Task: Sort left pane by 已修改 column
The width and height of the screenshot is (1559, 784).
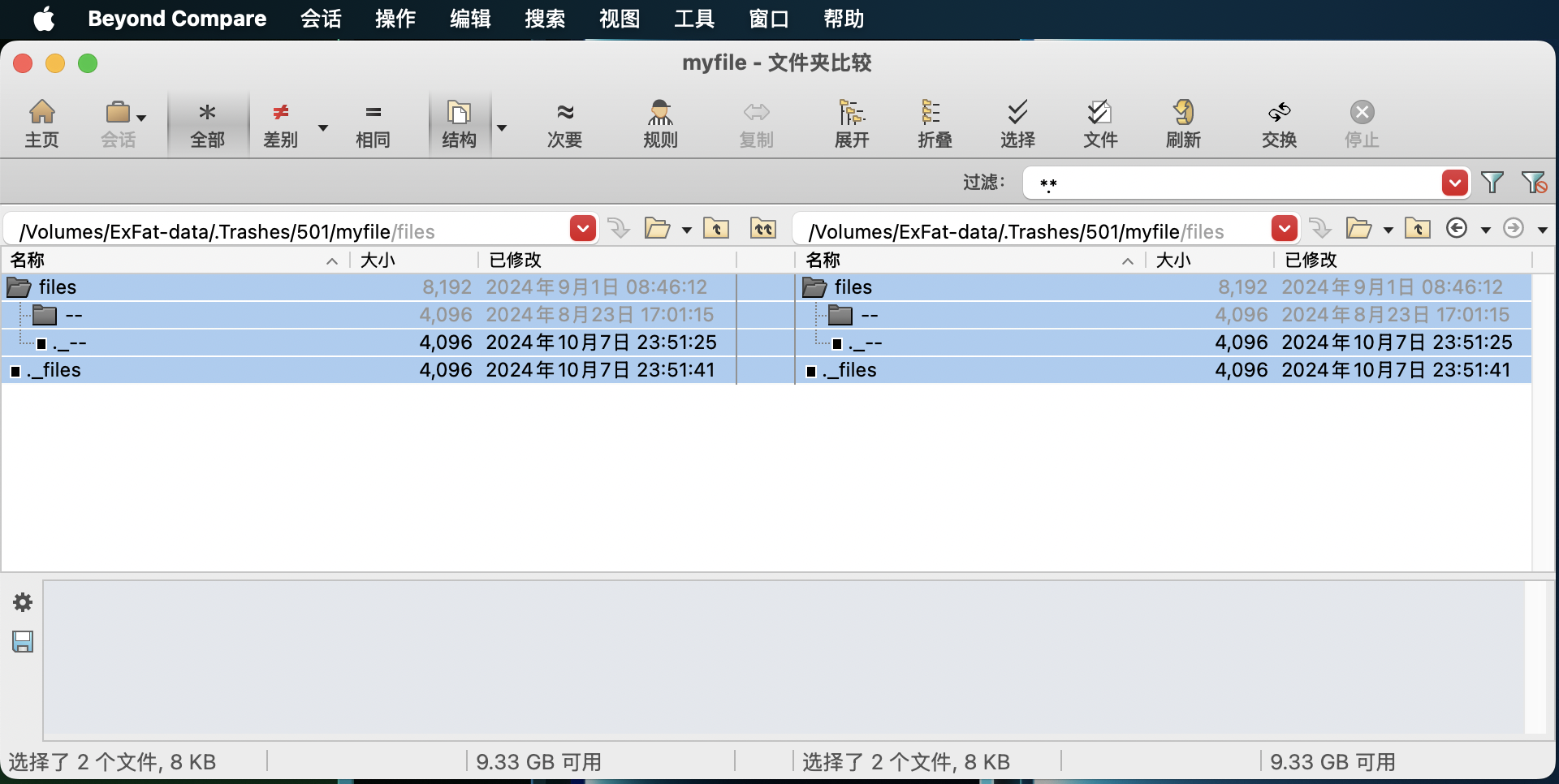Action: pyautogui.click(x=607, y=260)
